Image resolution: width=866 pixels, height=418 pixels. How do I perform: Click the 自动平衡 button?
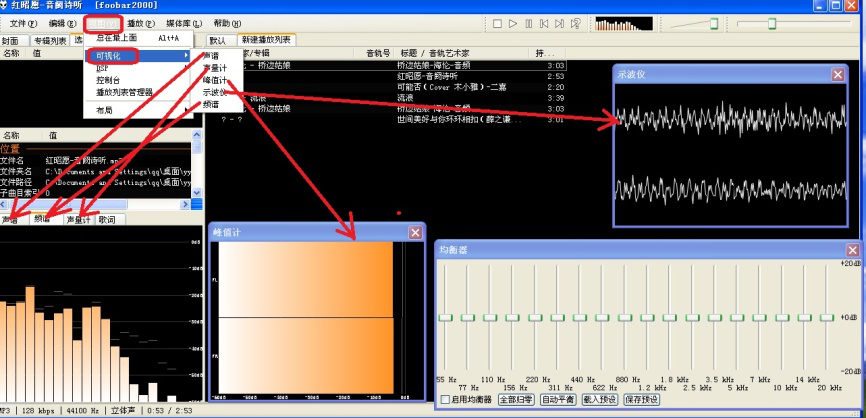click(558, 399)
